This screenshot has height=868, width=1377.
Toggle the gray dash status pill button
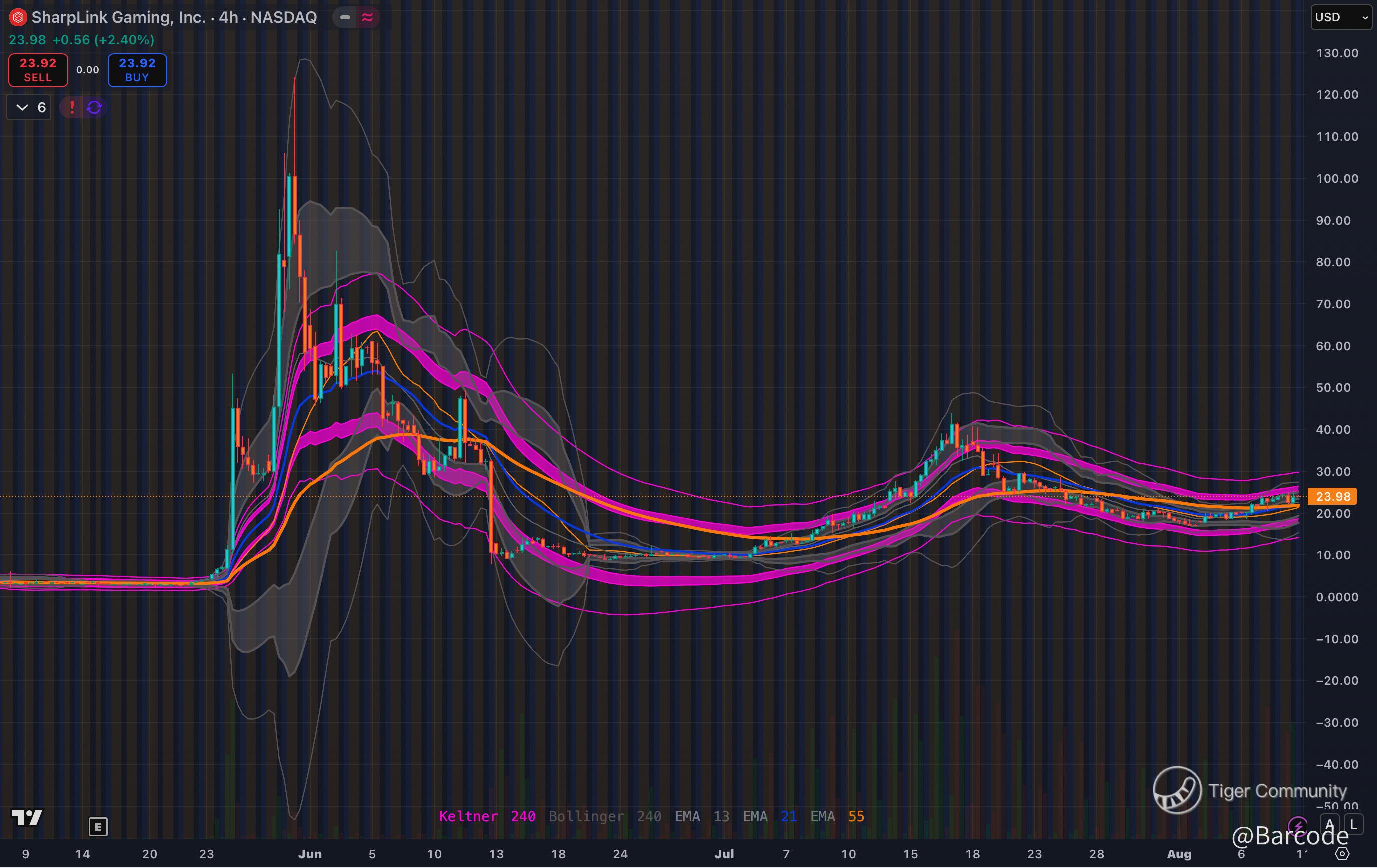(345, 17)
